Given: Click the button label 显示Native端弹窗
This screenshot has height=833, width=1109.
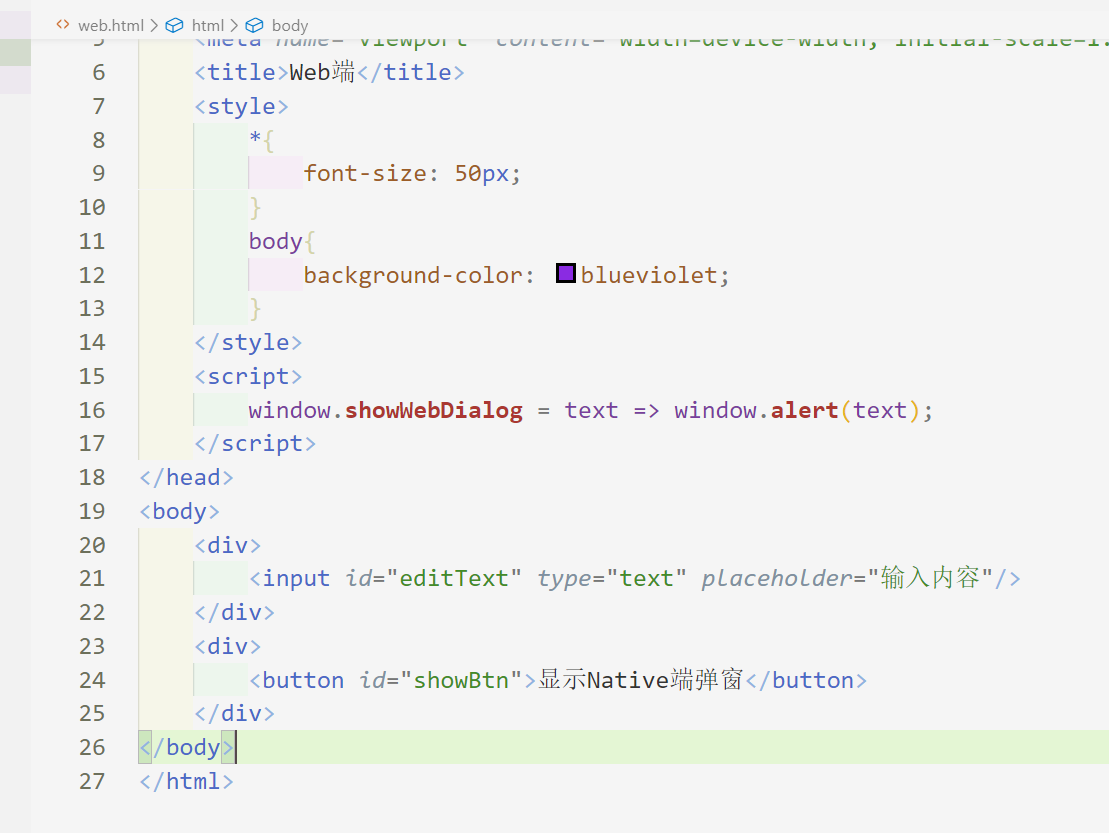Looking at the screenshot, I should click(x=640, y=680).
